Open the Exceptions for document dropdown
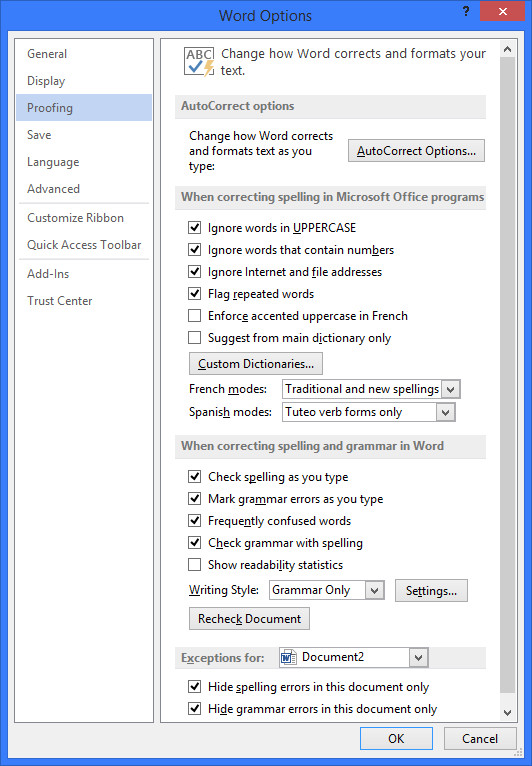 pyautogui.click(x=418, y=658)
